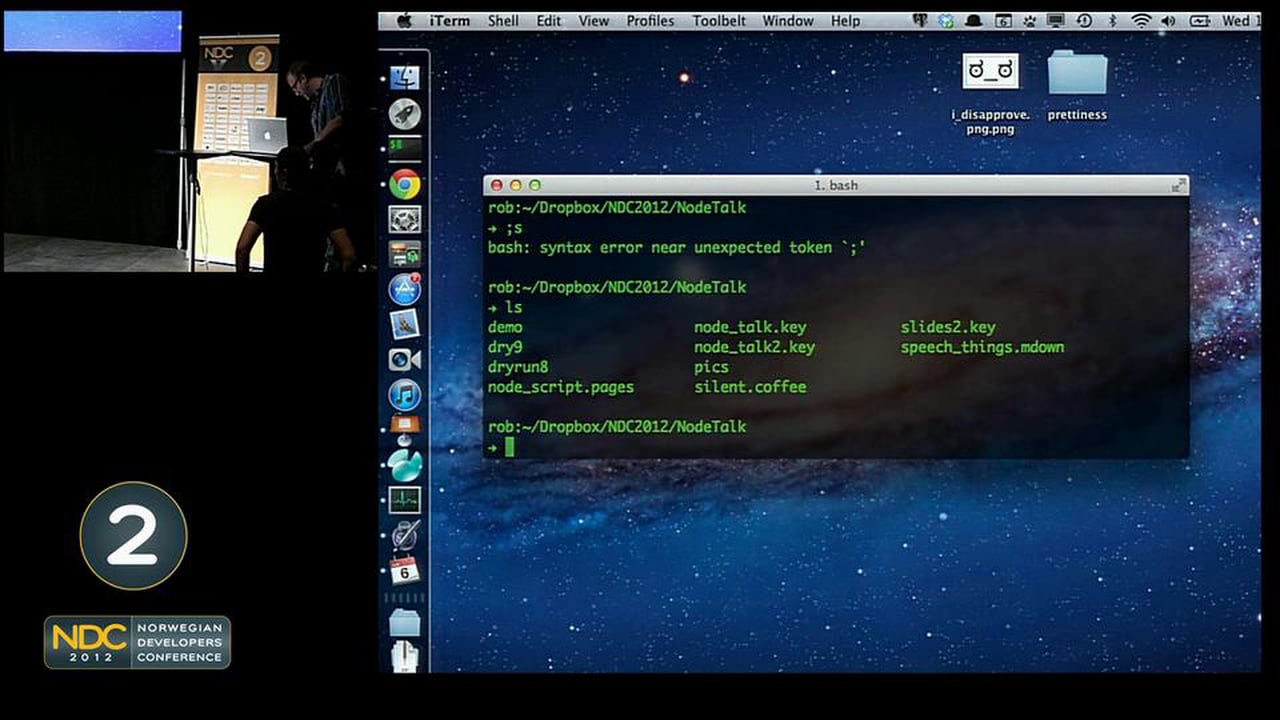The height and width of the screenshot is (720, 1280).
Task: Open the Apple menu
Action: pyautogui.click(x=404, y=21)
